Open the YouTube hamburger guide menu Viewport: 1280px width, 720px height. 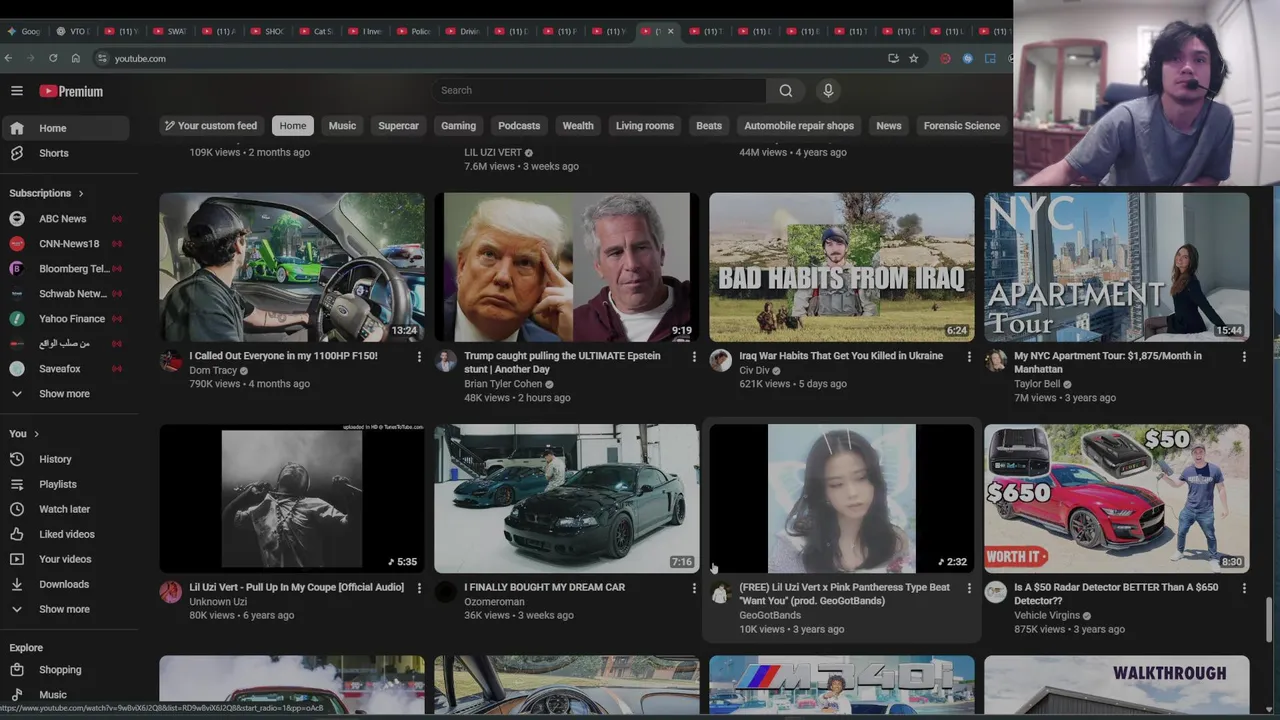click(x=17, y=91)
